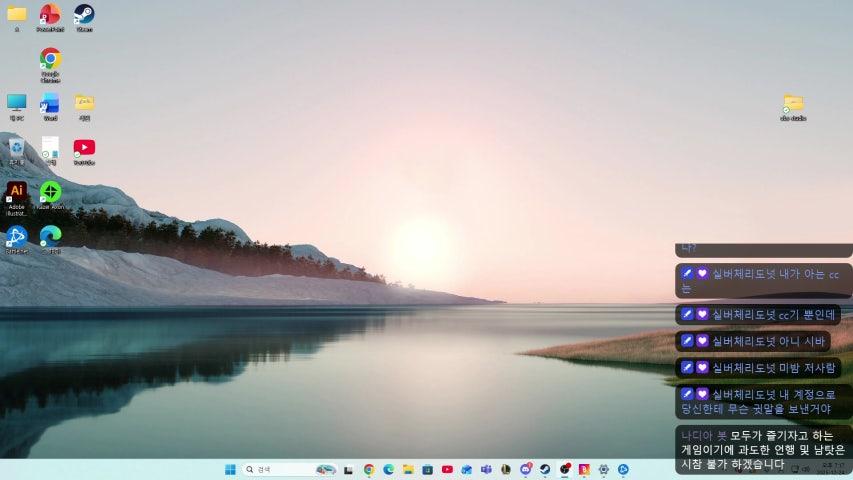Open the PowerPoint desktop shortcut
The image size is (853, 480).
(50, 15)
